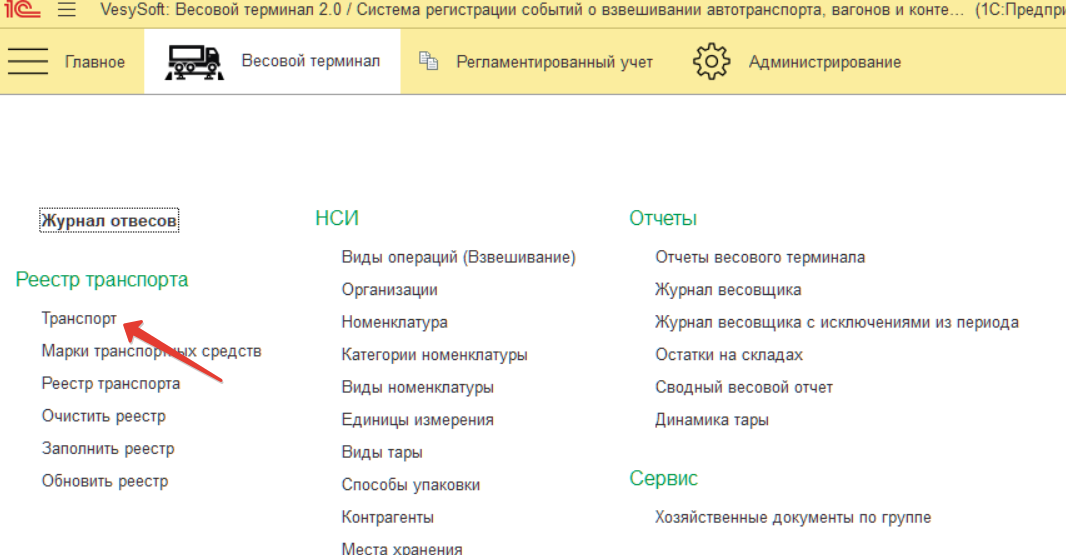1066x555 pixels.
Task: Open Хозяйственные документы по группе
Action: 792,517
